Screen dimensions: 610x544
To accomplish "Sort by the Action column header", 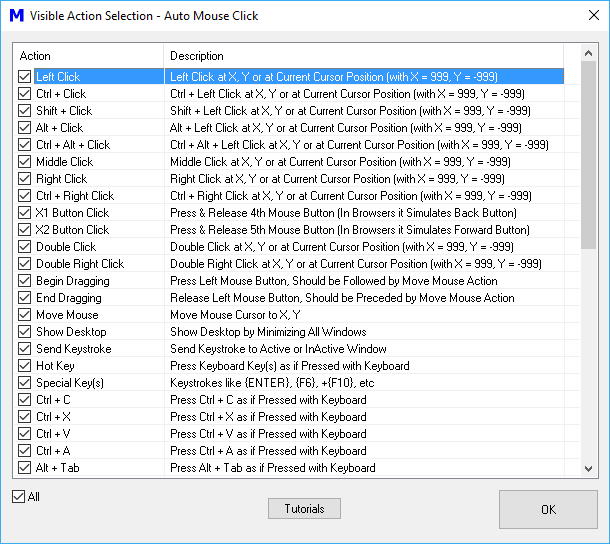I will tap(89, 56).
